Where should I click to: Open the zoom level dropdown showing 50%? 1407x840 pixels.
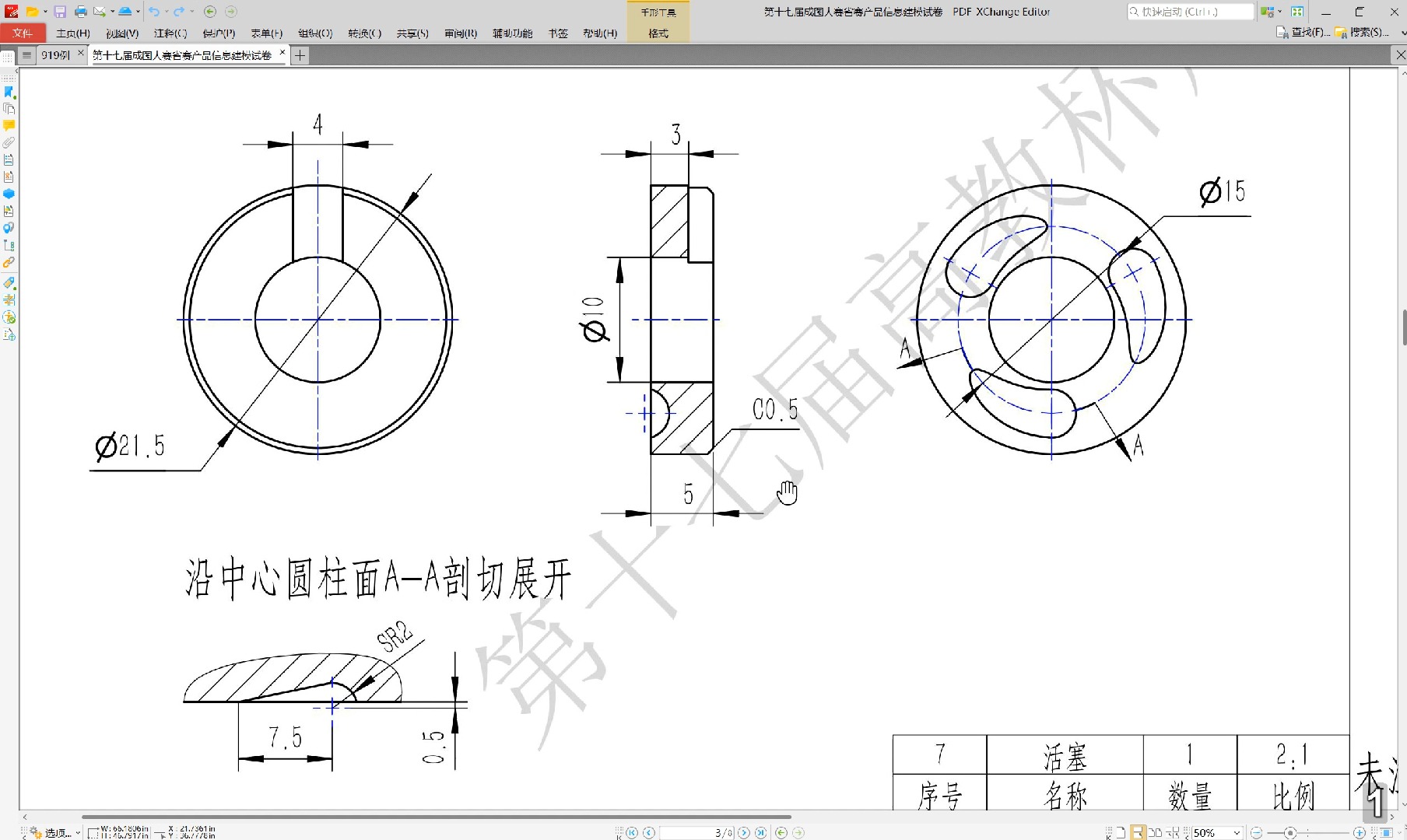pyautogui.click(x=1237, y=831)
